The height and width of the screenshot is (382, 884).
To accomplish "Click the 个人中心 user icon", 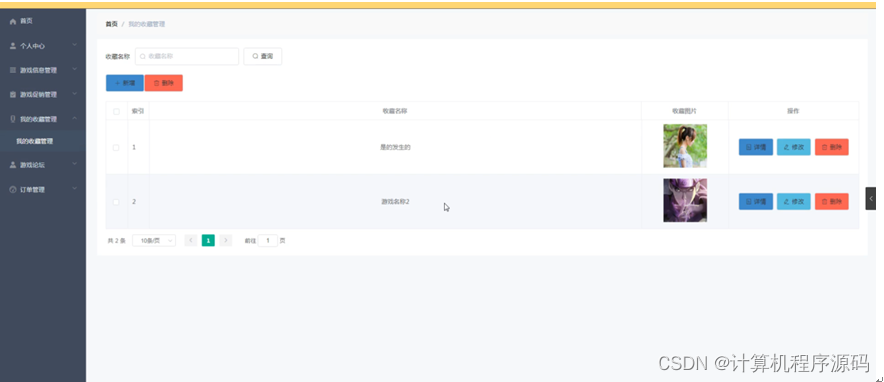I will coord(13,46).
